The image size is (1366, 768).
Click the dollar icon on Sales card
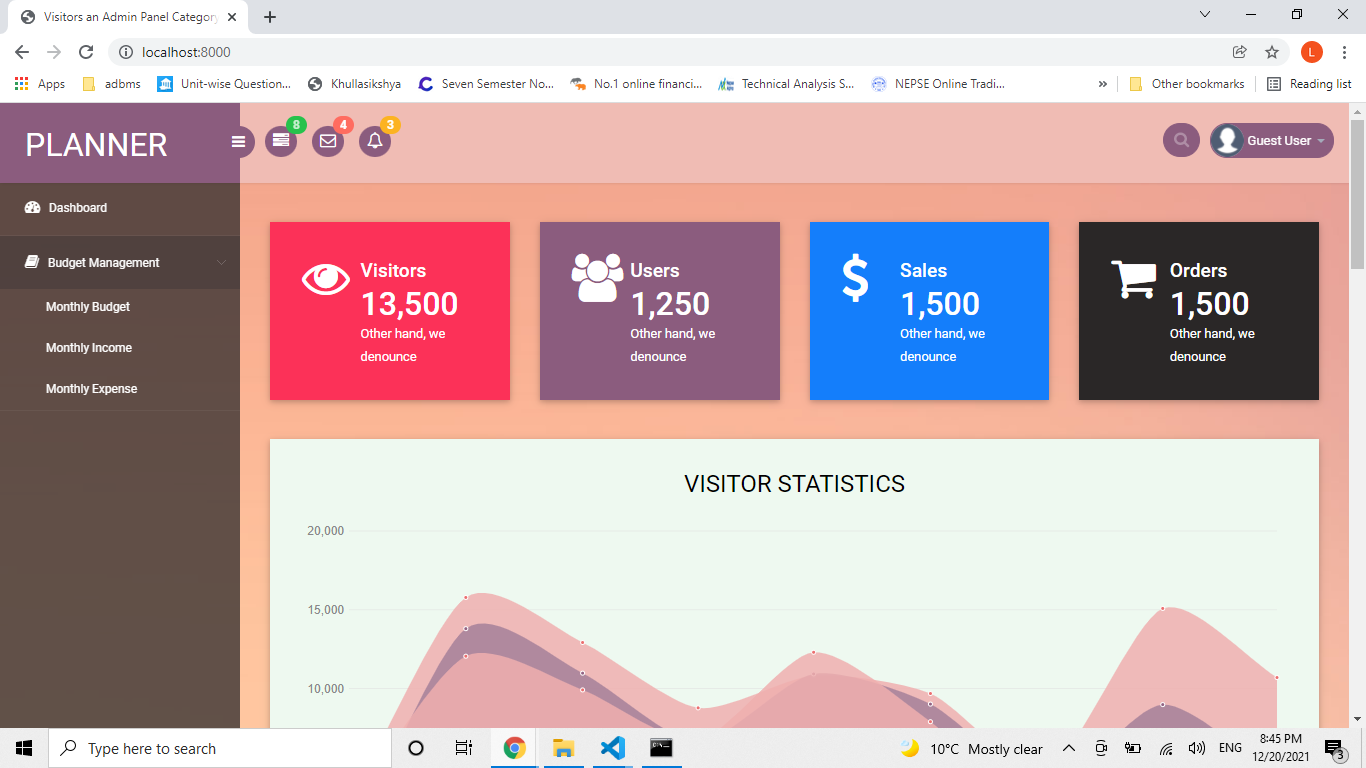click(x=855, y=278)
